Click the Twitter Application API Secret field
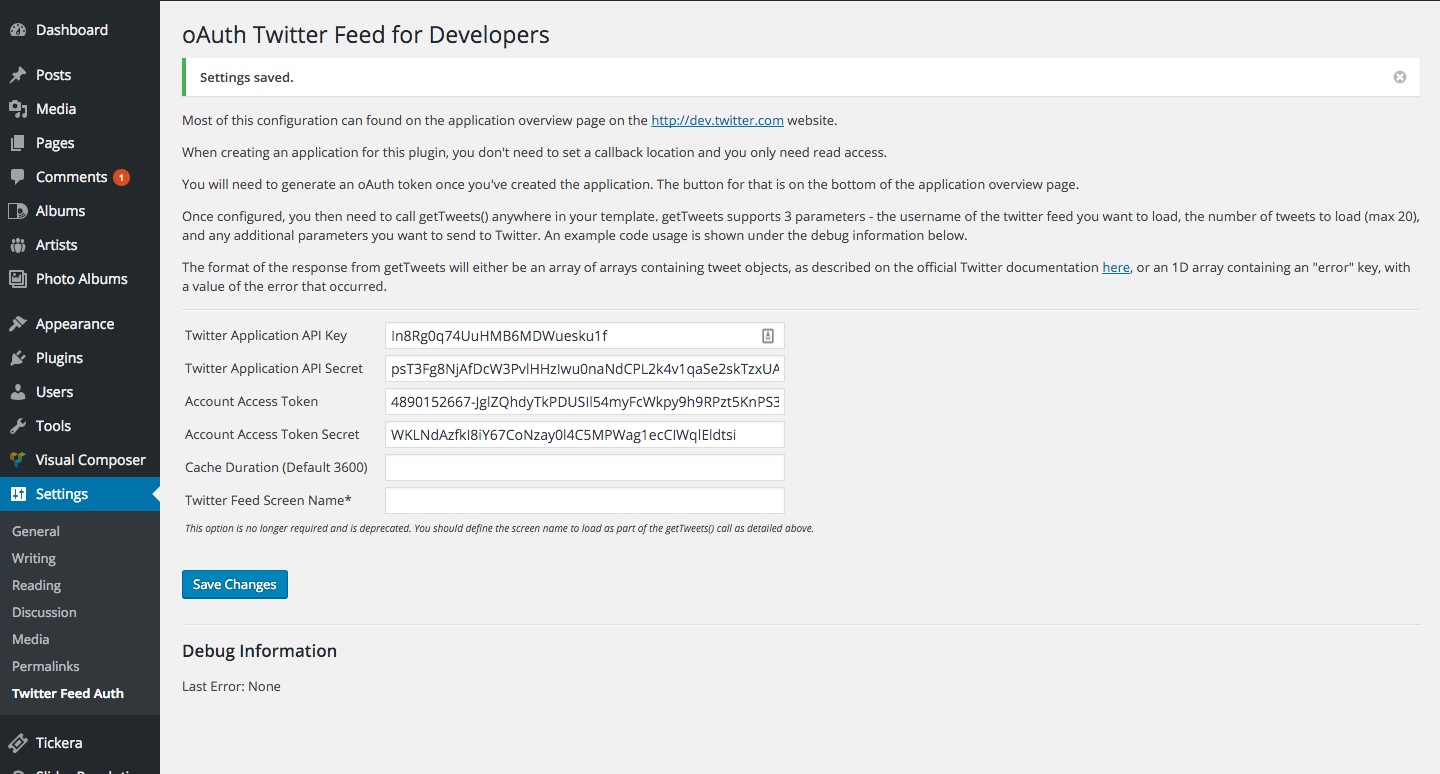Screen dimensions: 1440x774 point(585,369)
